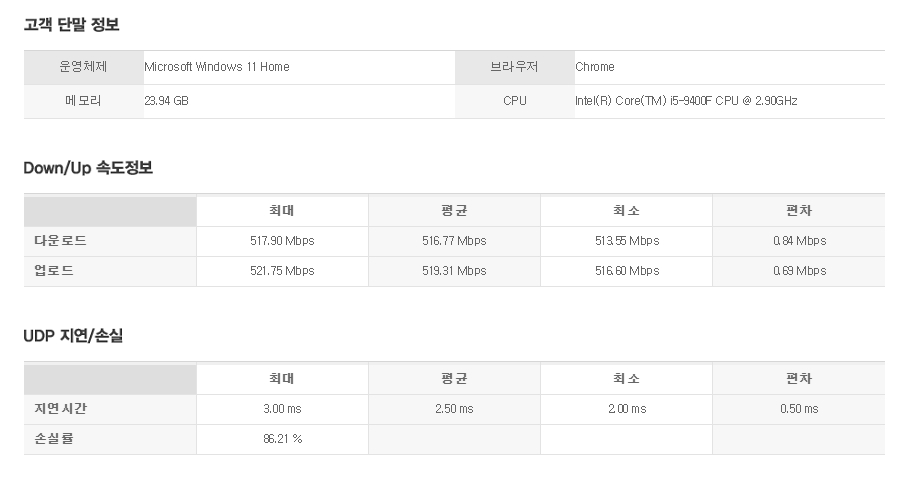Select the 519.31 Mbps upload average
This screenshot has width=897, height=489.
click(454, 271)
